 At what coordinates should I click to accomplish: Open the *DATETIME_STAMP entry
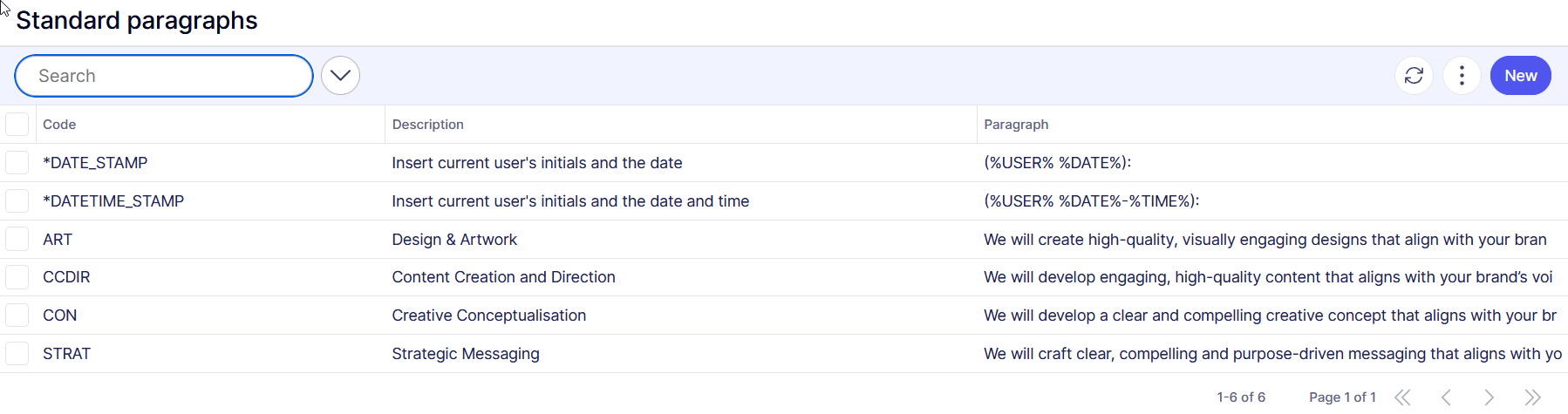point(113,201)
